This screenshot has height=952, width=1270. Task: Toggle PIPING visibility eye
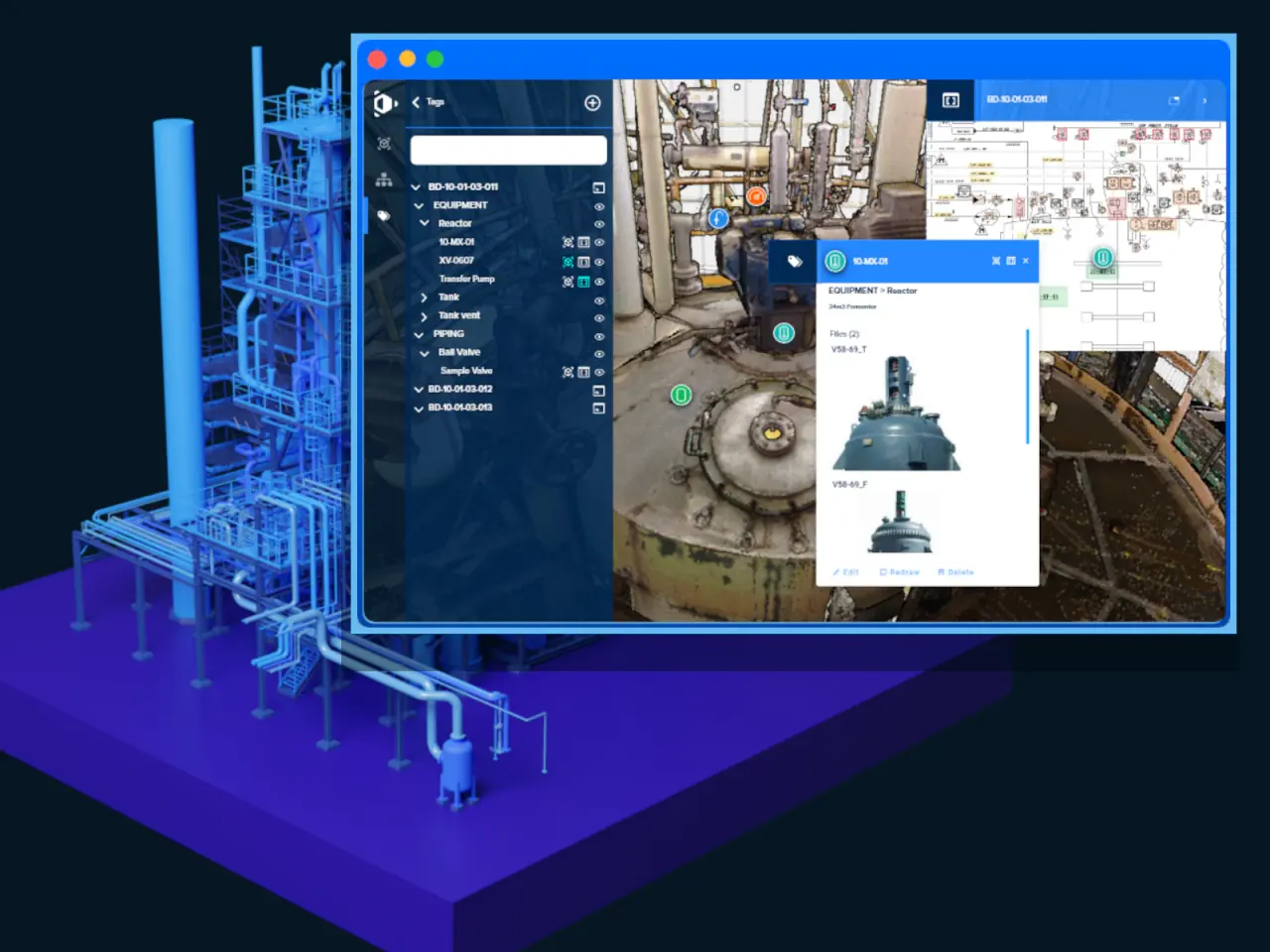(x=599, y=336)
